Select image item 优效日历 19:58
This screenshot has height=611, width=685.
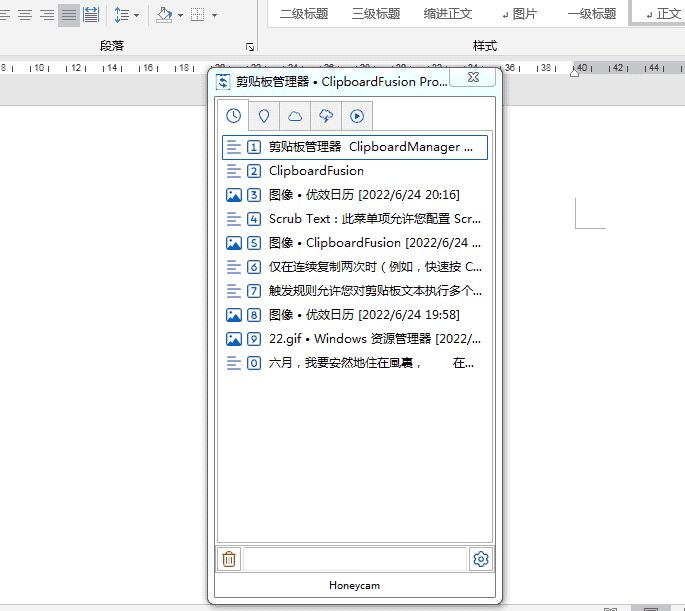(355, 315)
